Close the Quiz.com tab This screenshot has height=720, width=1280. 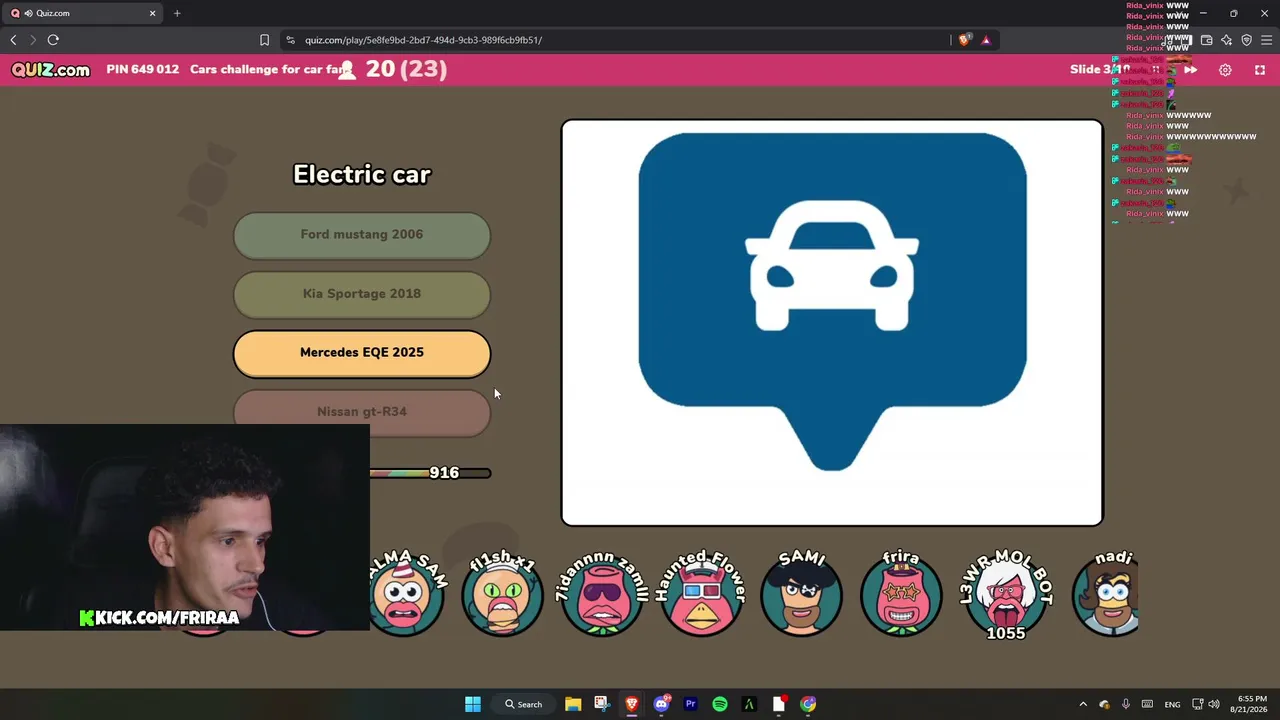pos(152,13)
